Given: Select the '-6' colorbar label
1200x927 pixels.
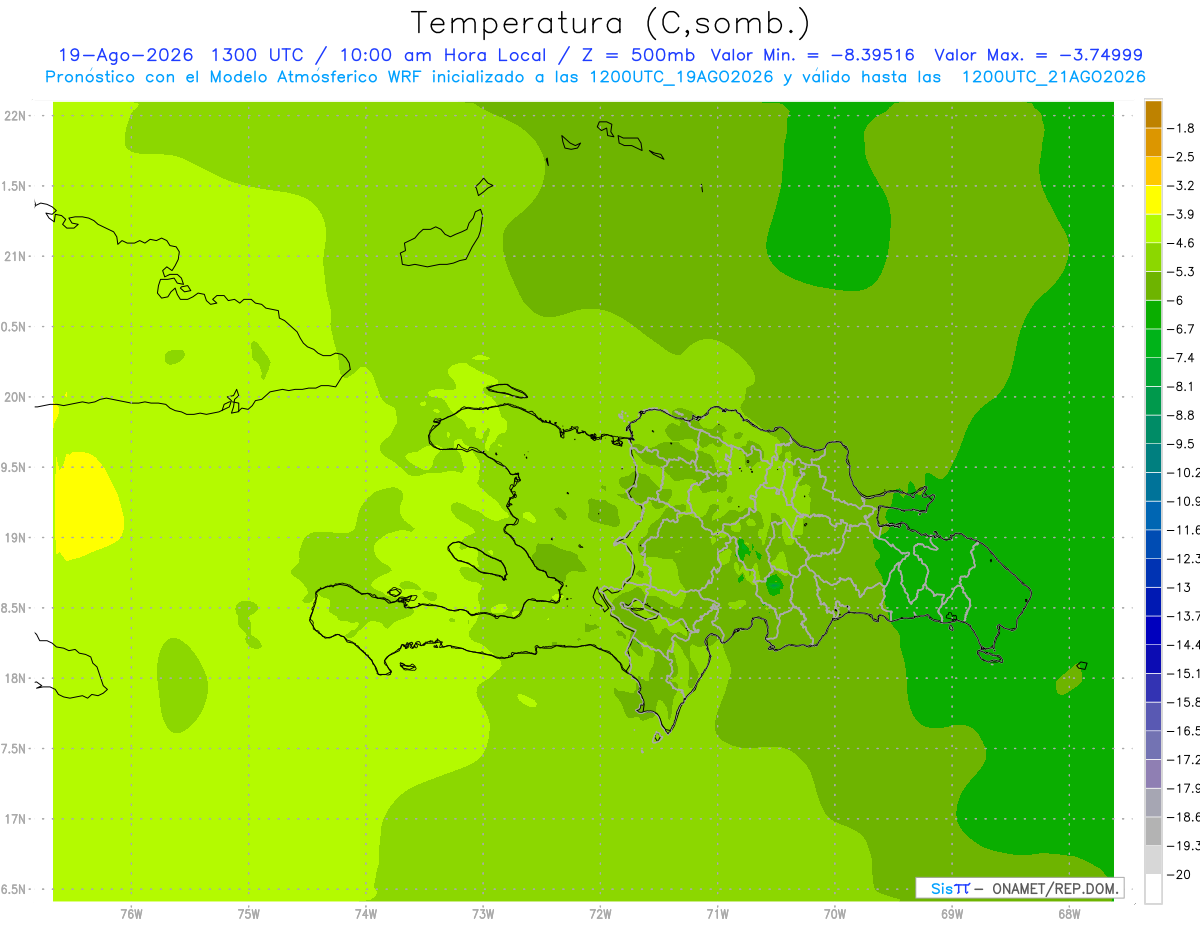Looking at the screenshot, I should (x=1176, y=300).
